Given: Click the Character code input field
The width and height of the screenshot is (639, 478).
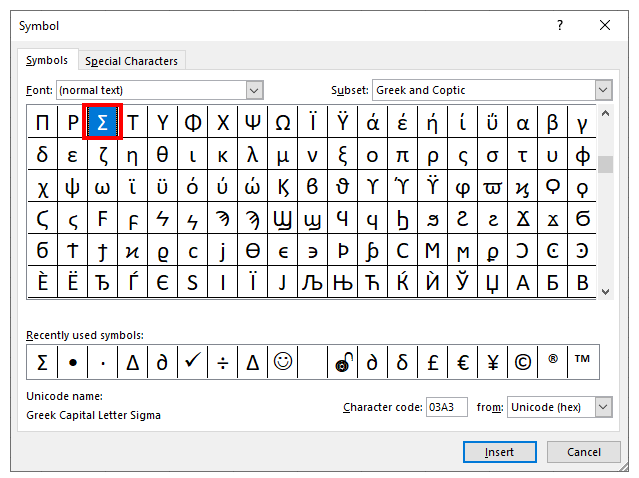Looking at the screenshot, I should 446,407.
